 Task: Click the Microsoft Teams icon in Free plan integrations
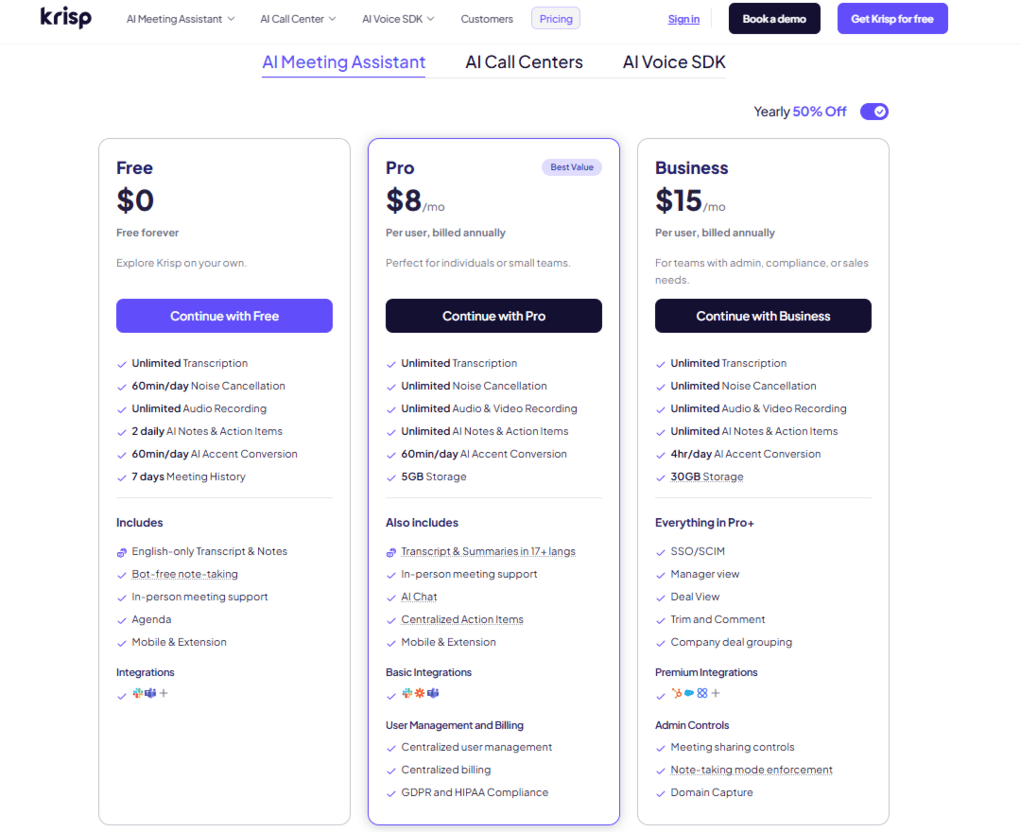pyautogui.click(x=150, y=693)
